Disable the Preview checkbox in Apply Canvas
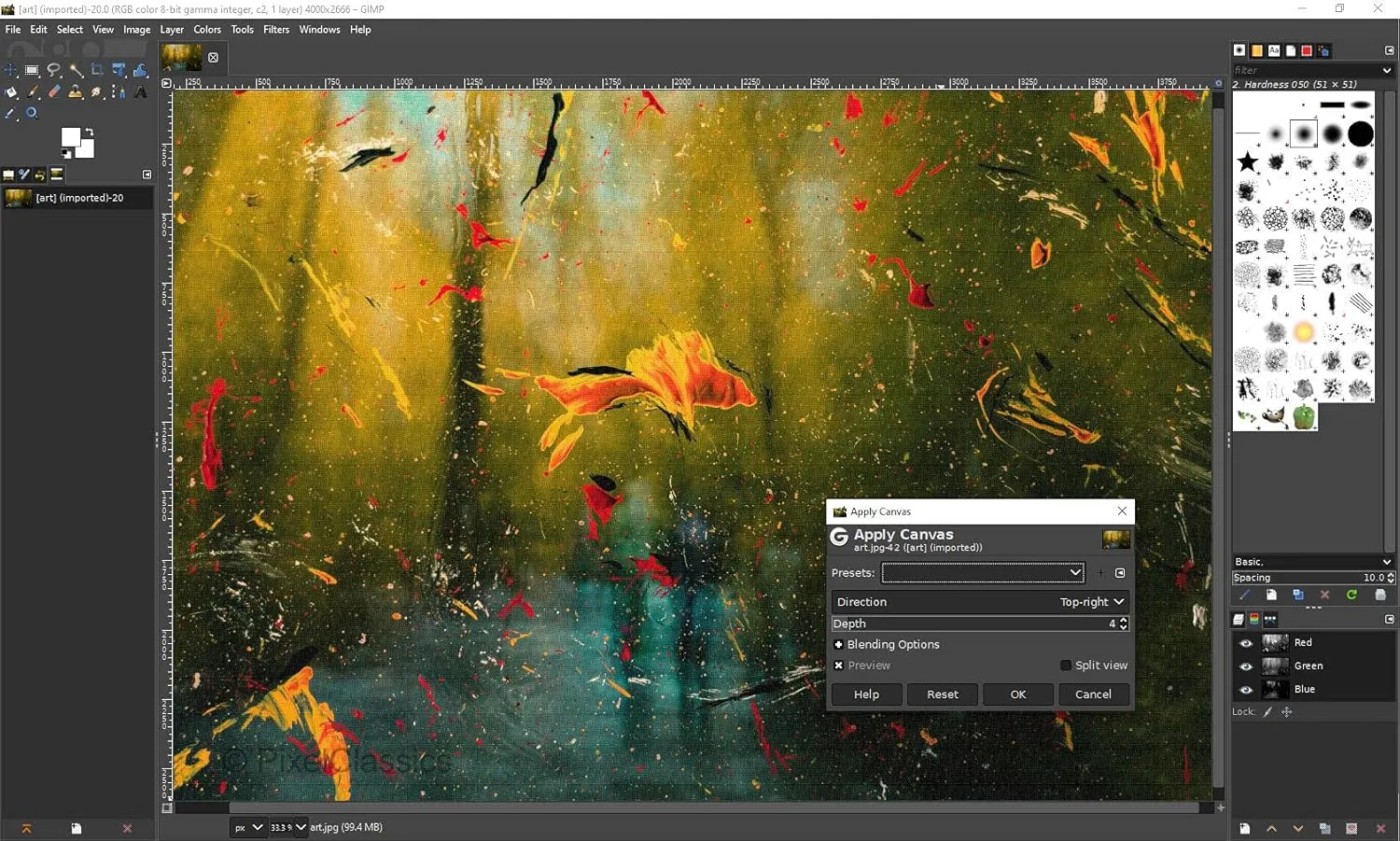 (x=839, y=665)
